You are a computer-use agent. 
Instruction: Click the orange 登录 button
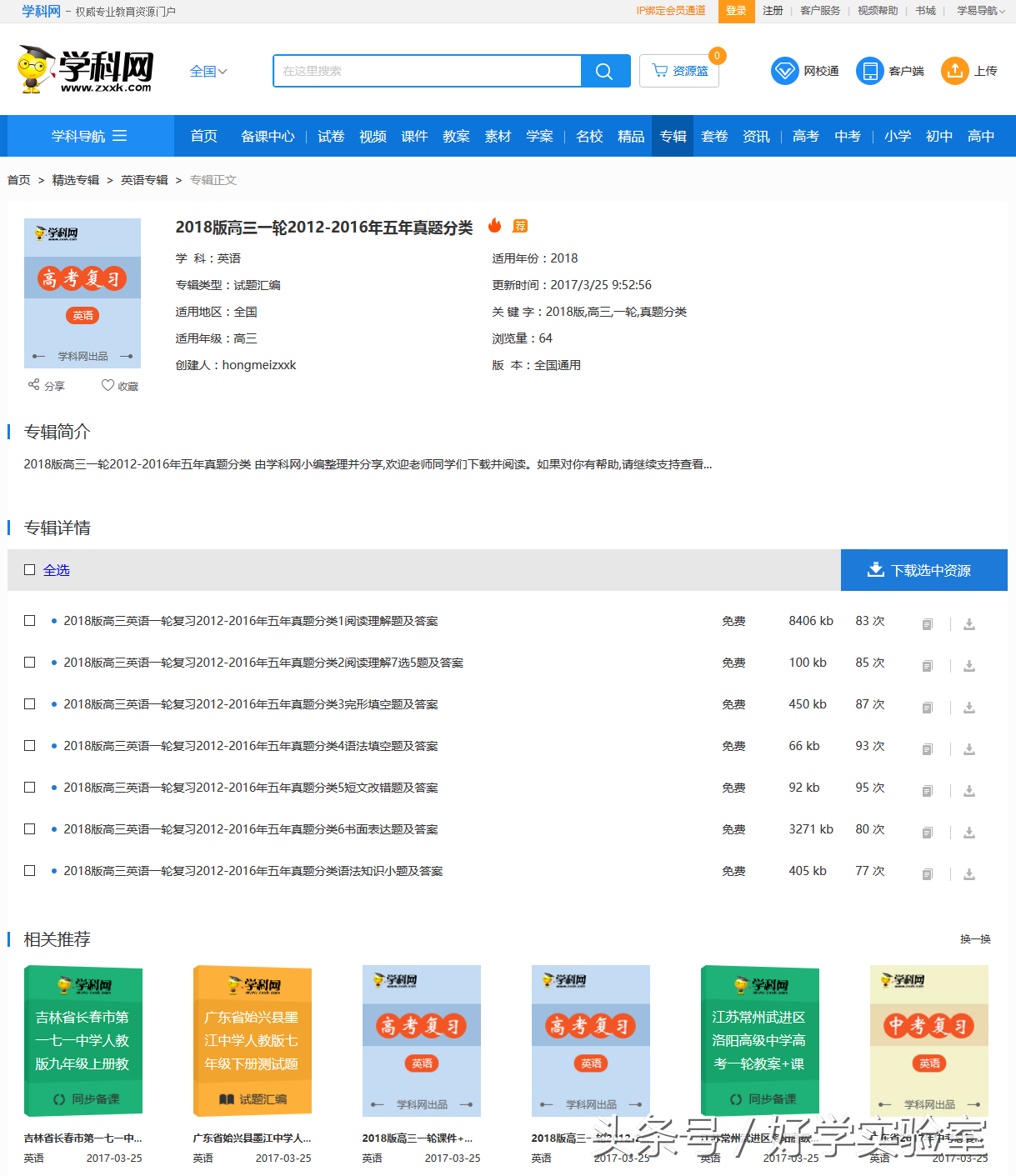tap(737, 11)
